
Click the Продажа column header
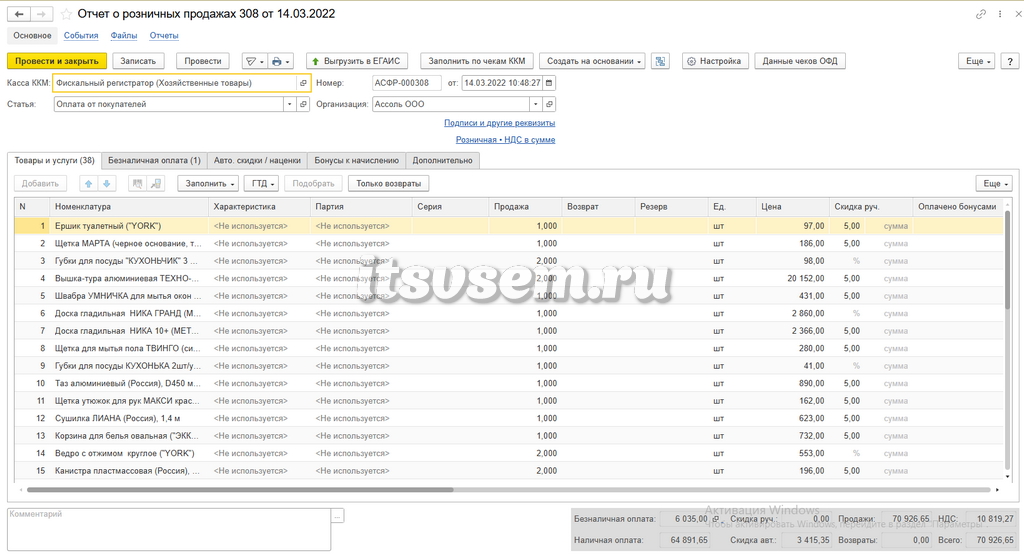pos(524,207)
